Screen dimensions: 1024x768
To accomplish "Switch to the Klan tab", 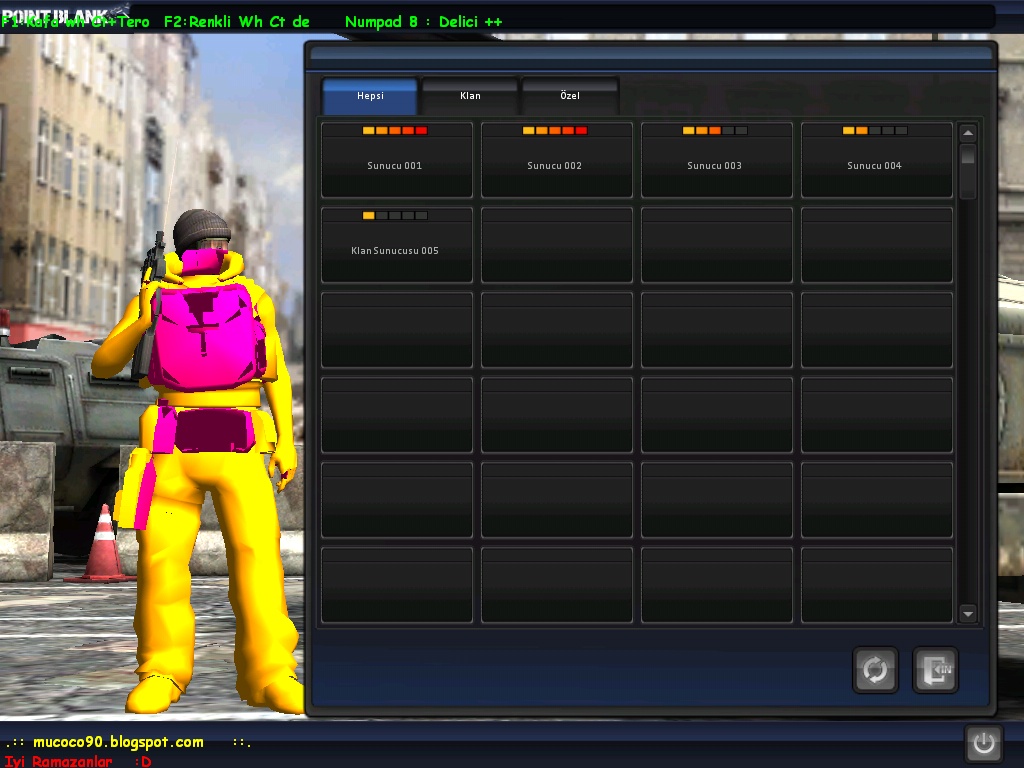I will 470,96.
